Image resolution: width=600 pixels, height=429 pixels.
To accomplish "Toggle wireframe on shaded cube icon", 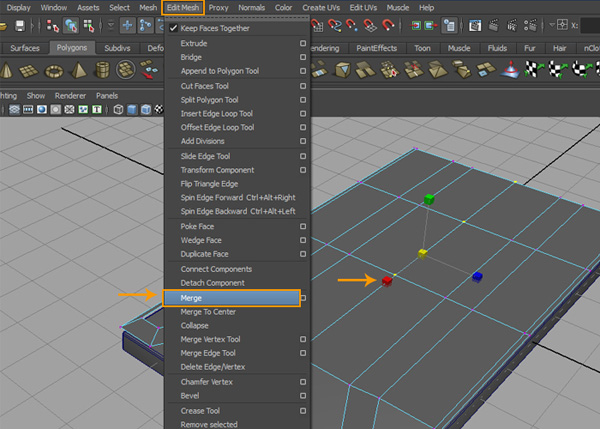I will [146, 109].
